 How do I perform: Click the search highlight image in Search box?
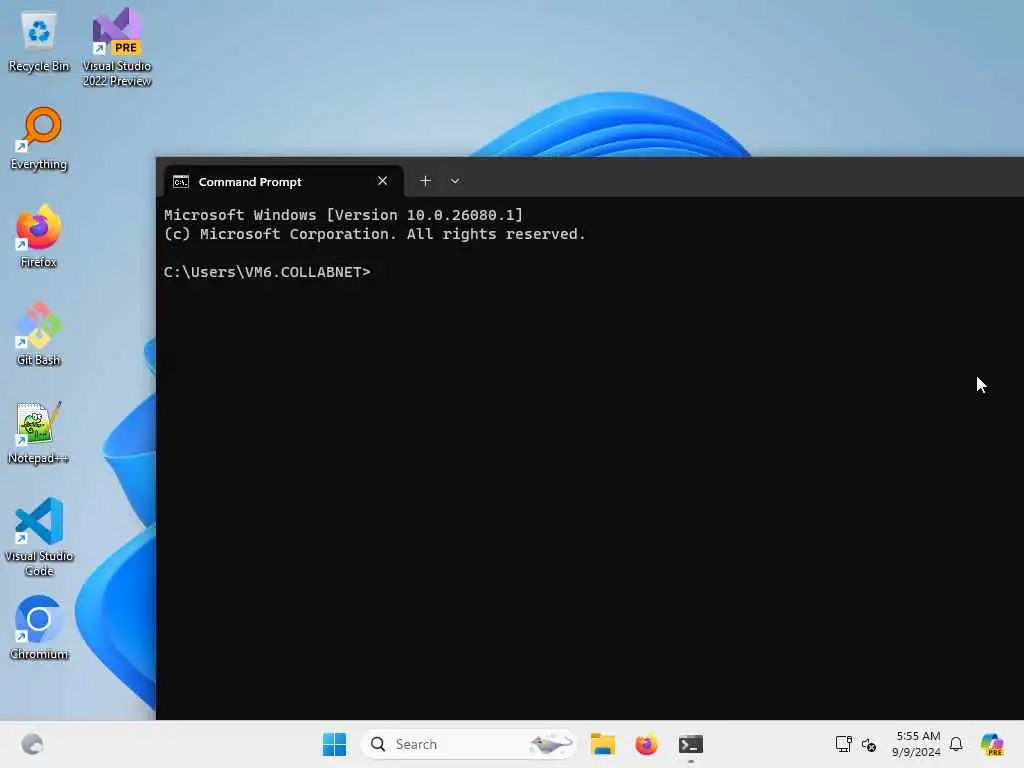pyautogui.click(x=551, y=744)
